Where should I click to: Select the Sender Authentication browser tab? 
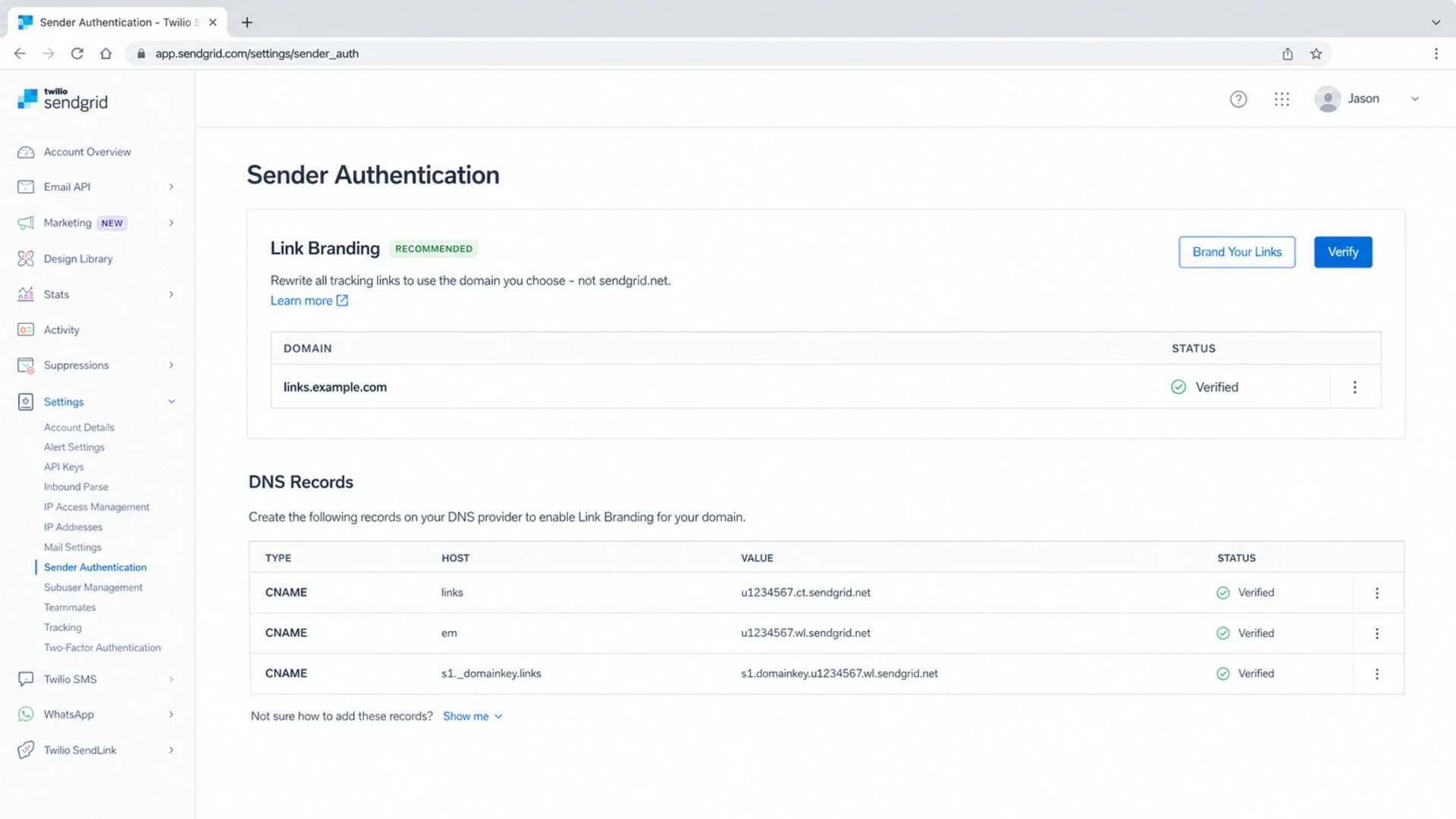tap(118, 23)
